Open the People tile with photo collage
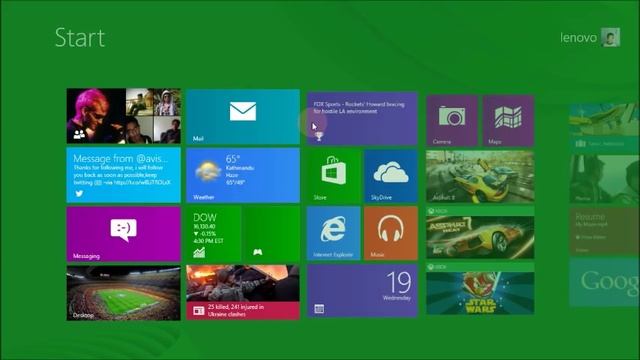The height and width of the screenshot is (360, 640). tap(123, 116)
